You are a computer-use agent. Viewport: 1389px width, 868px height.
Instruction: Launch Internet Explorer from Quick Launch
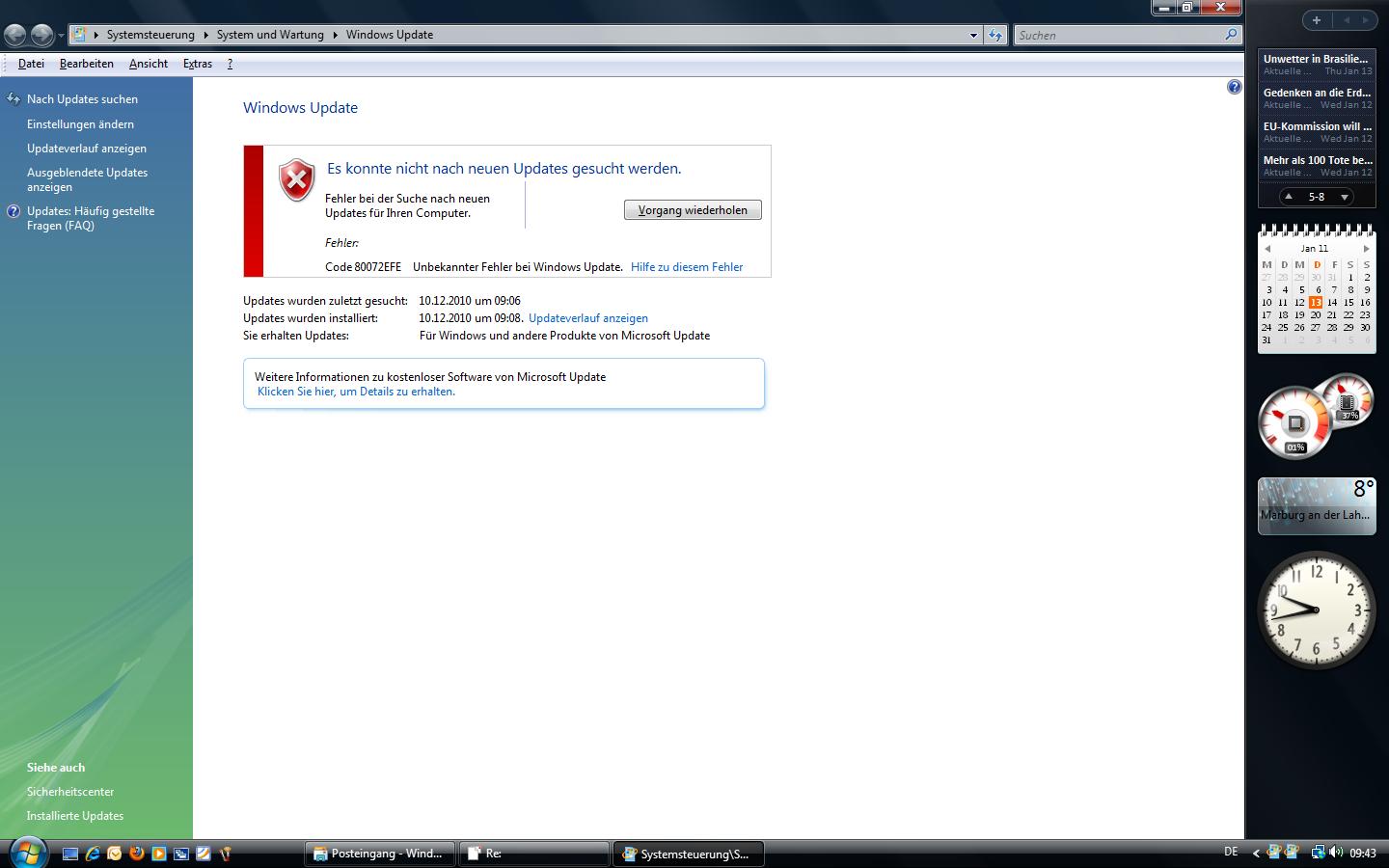pos(93,854)
